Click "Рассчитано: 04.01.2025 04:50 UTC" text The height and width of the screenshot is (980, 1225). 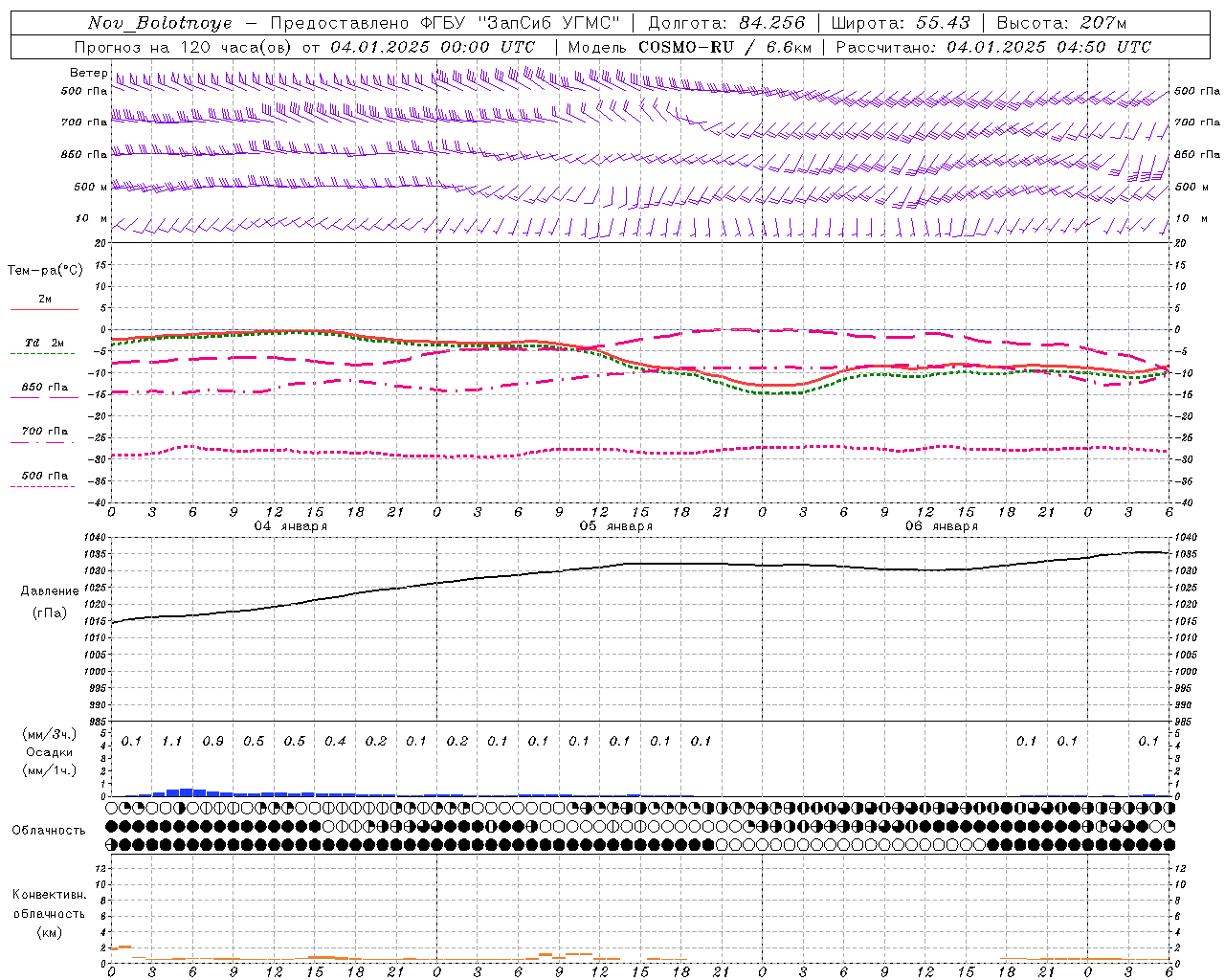pos(993,47)
